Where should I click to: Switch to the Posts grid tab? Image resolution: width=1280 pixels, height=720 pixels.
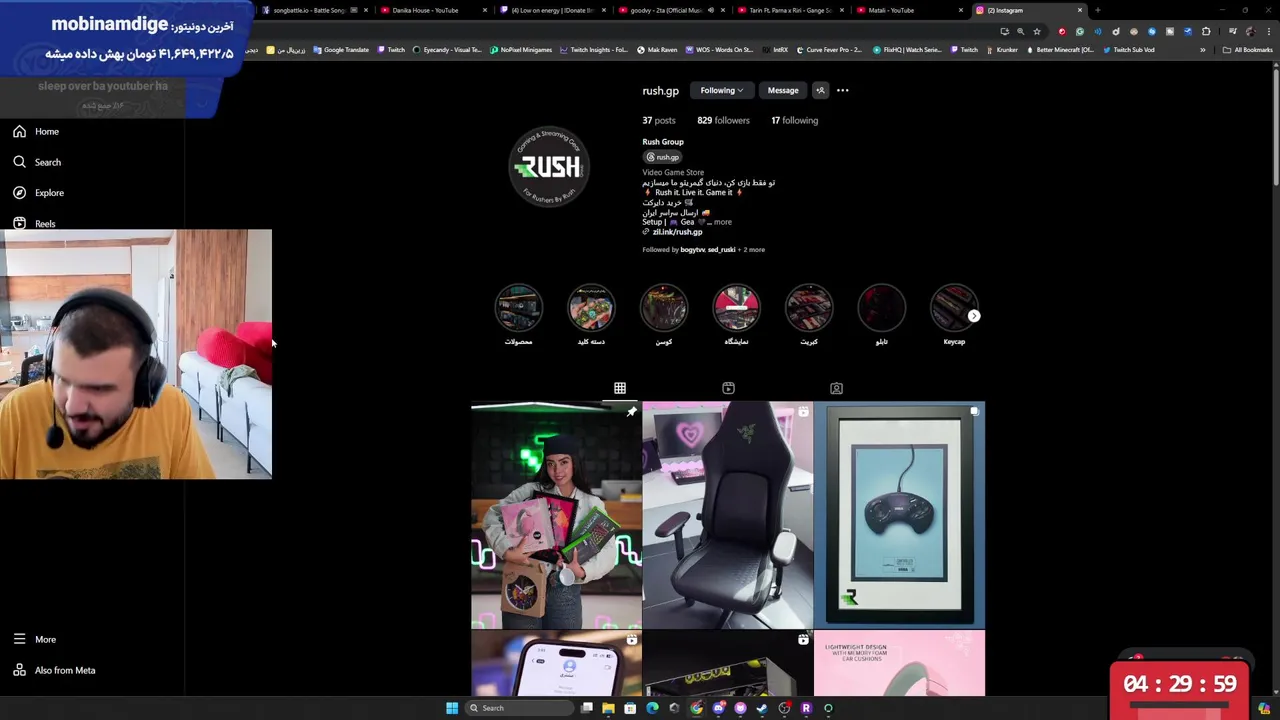(620, 388)
